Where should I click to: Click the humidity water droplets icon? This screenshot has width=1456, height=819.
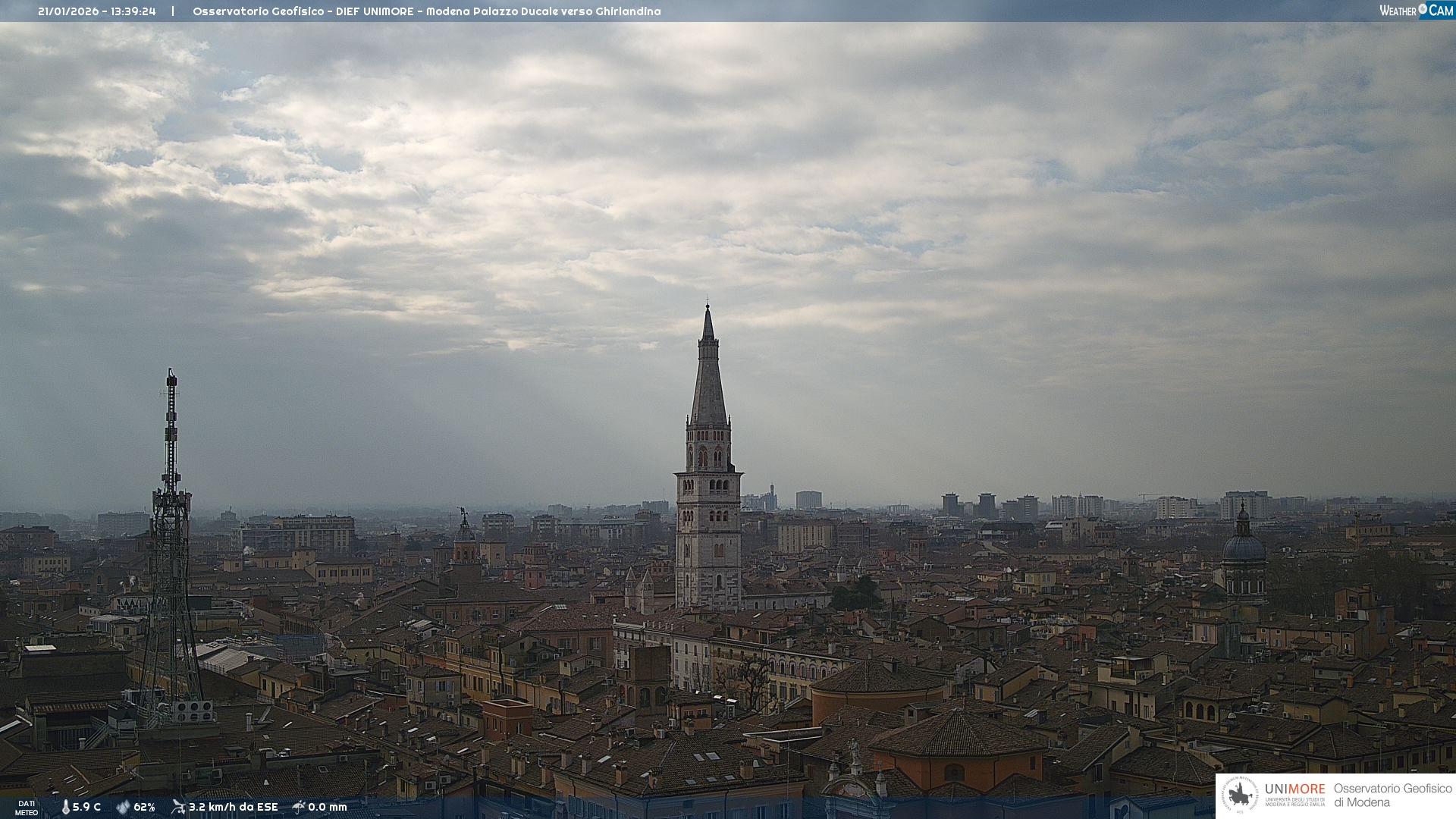click(x=123, y=807)
